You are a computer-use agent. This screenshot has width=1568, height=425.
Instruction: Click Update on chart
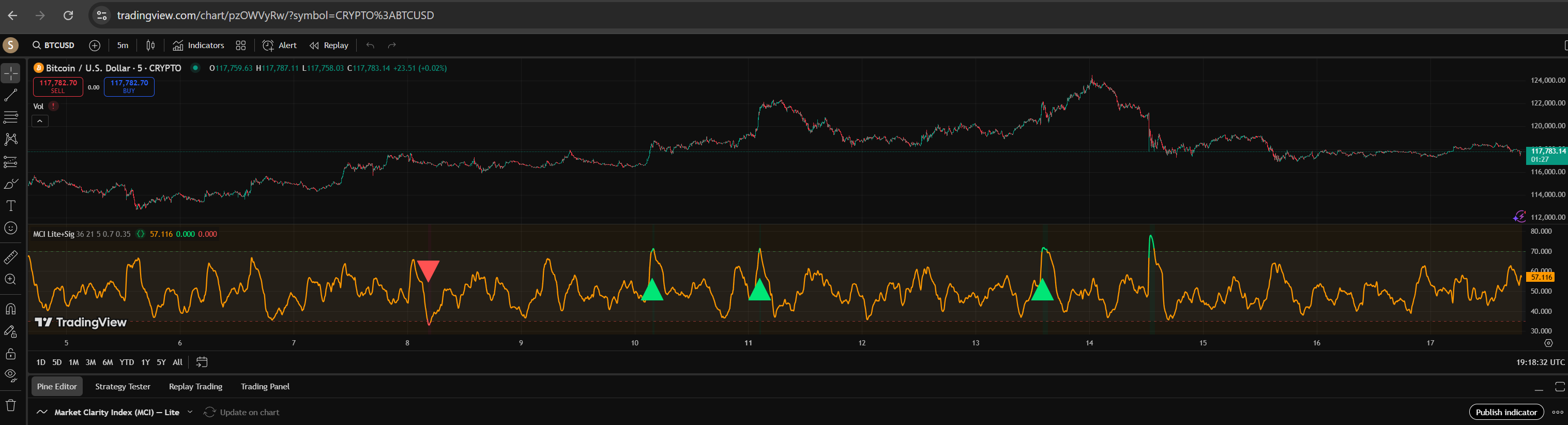coord(242,412)
